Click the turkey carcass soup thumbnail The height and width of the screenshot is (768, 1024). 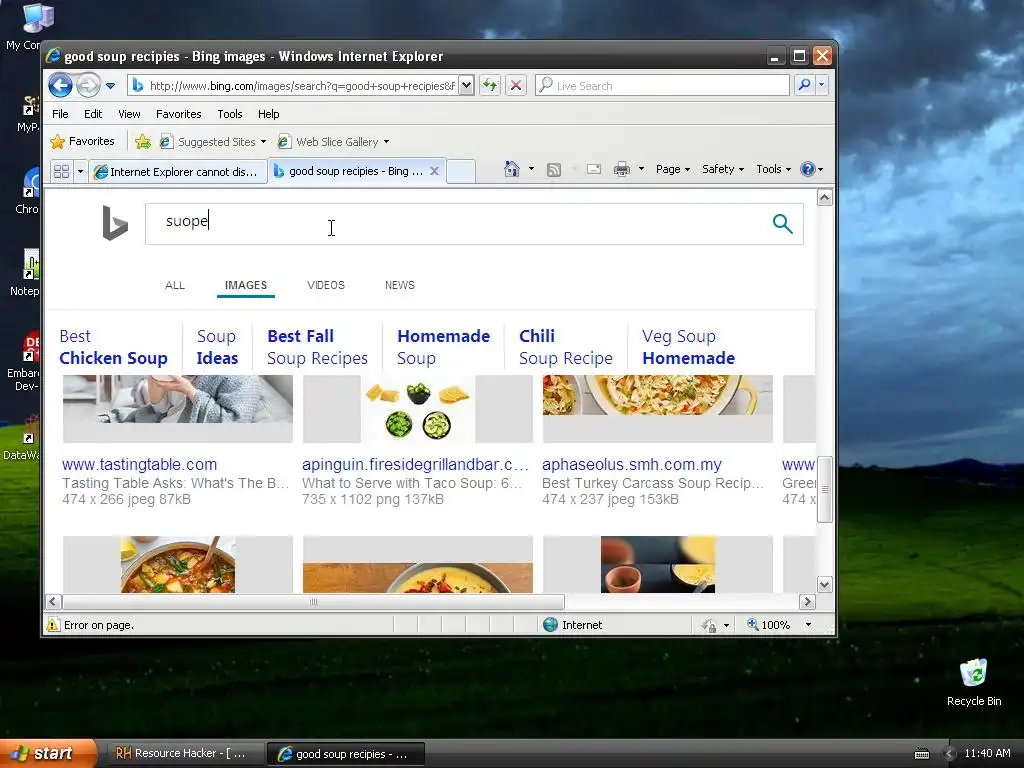coord(658,409)
